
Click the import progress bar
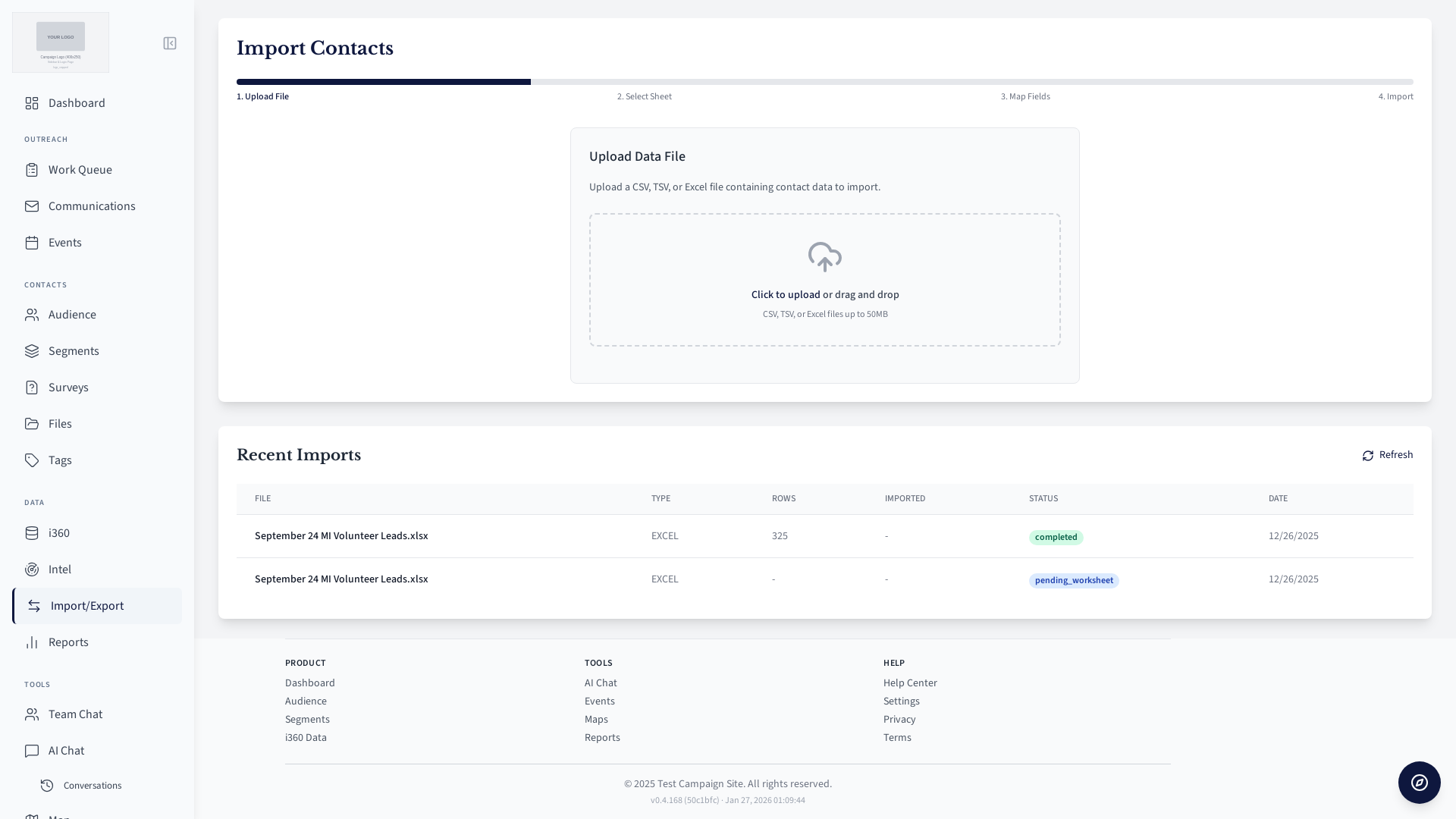tap(824, 82)
